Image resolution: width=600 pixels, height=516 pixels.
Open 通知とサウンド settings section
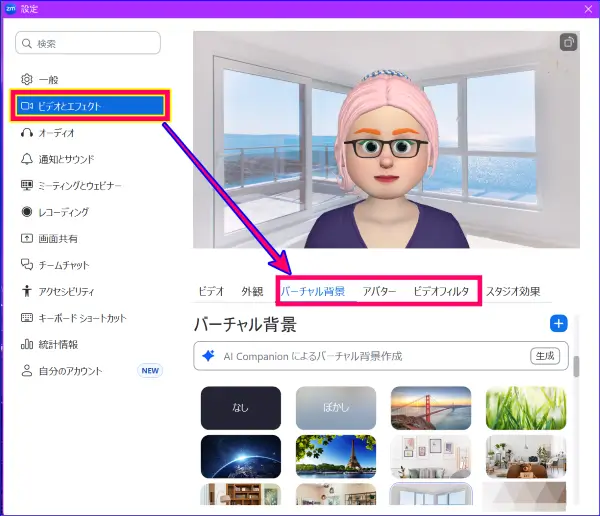click(66, 159)
